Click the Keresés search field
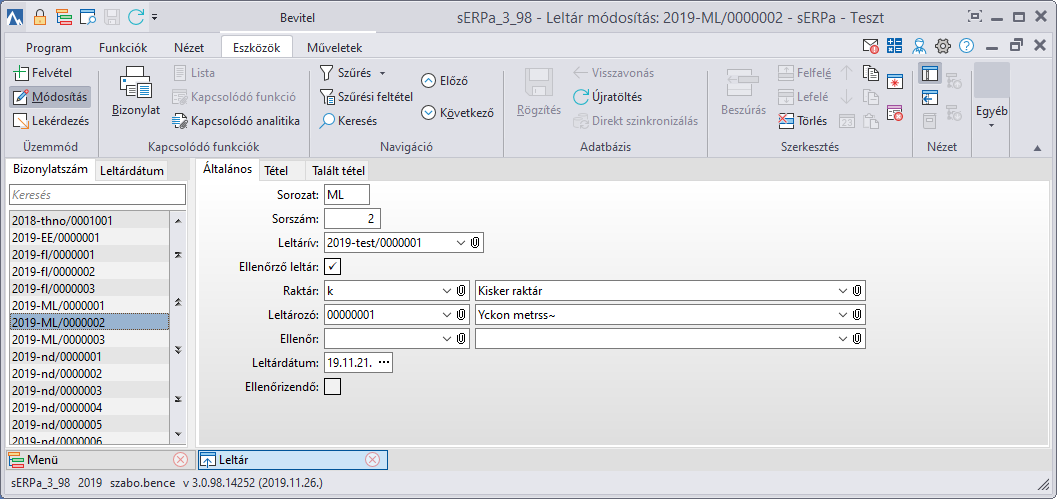This screenshot has width=1057, height=499. (97, 194)
